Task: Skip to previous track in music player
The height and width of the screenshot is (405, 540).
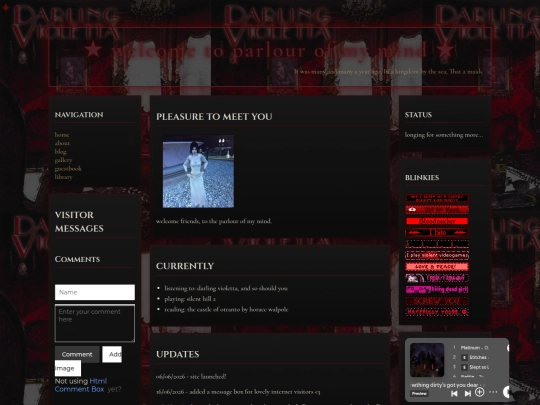Action: coord(454,393)
